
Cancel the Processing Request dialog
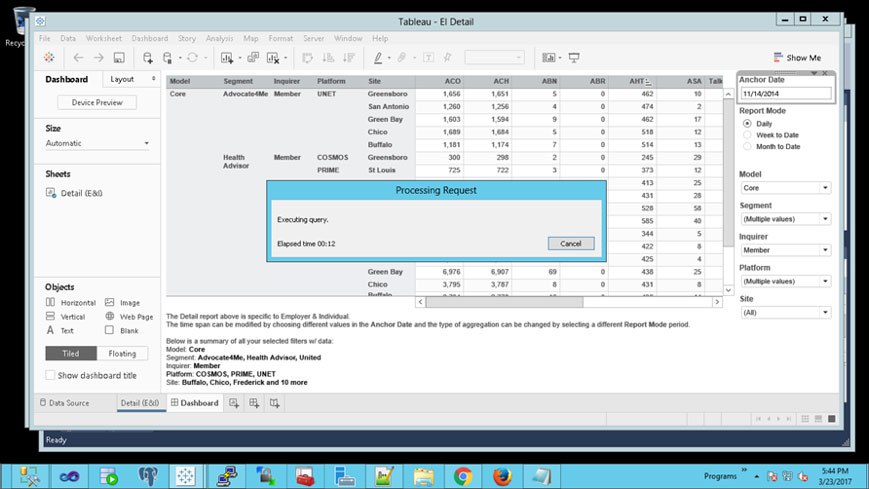click(571, 243)
